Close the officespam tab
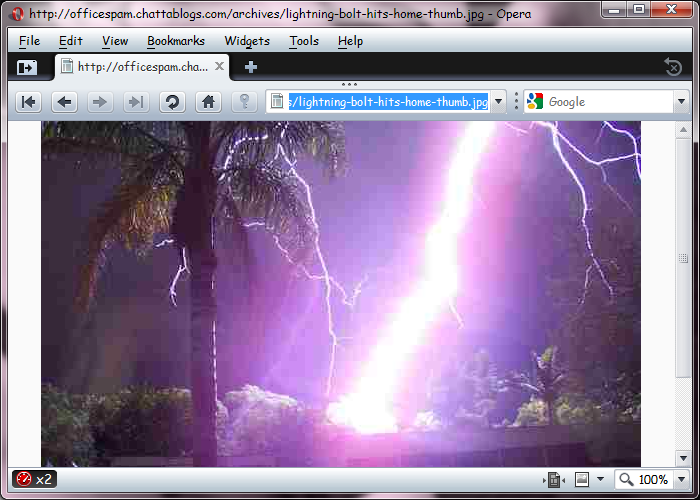Image resolution: width=700 pixels, height=500 pixels. point(219,66)
